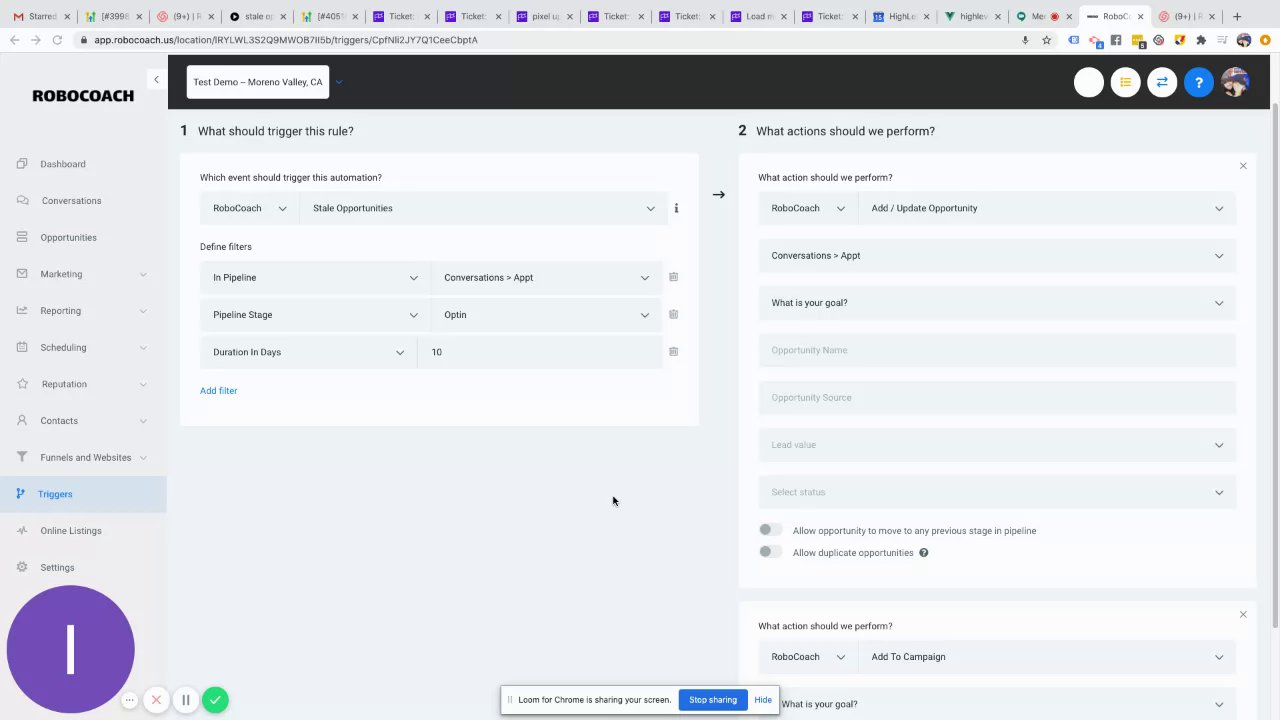
Task: Toggle Allow duplicate opportunities
Action: click(x=770, y=552)
